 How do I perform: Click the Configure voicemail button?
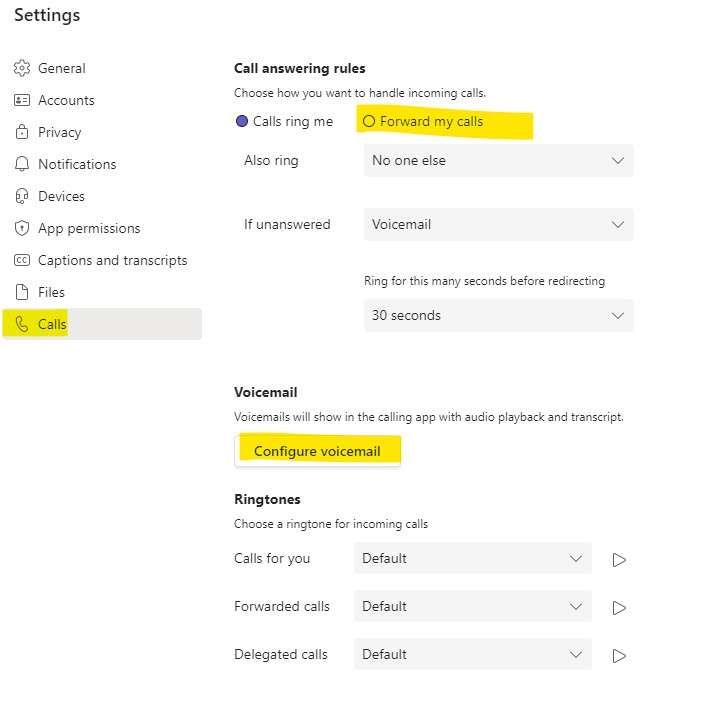pos(317,451)
